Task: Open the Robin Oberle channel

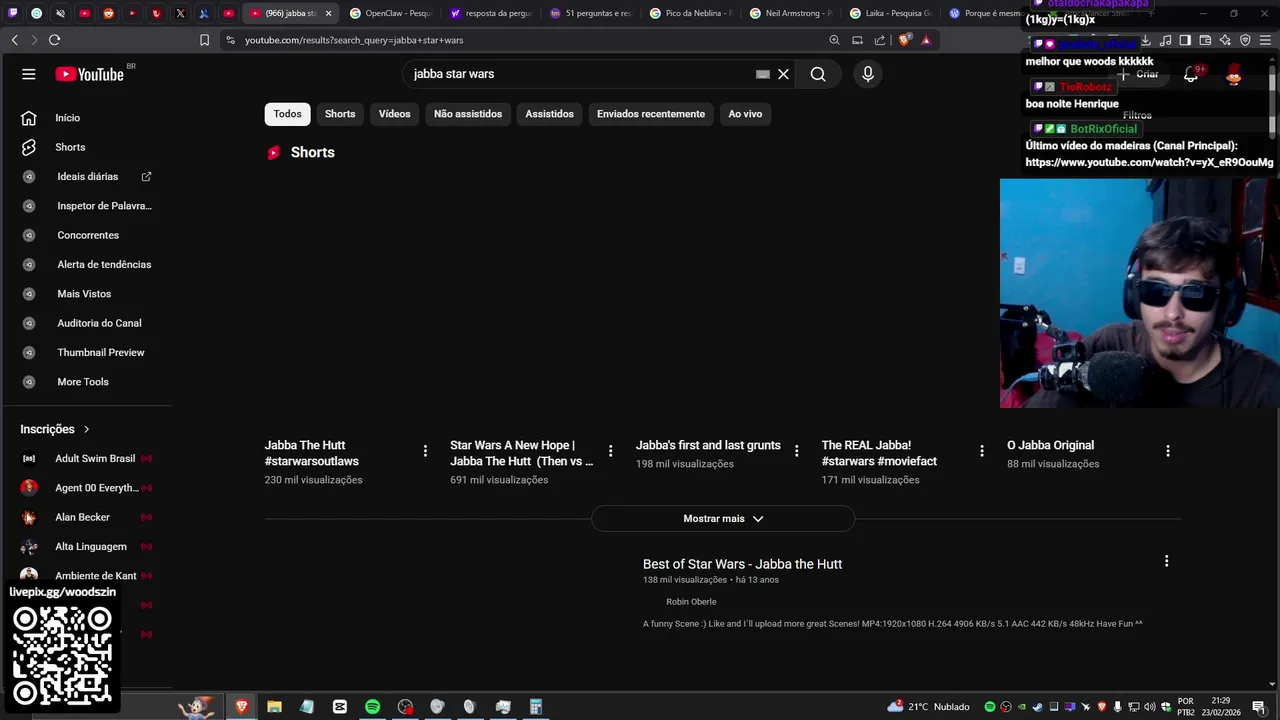Action: (x=691, y=602)
